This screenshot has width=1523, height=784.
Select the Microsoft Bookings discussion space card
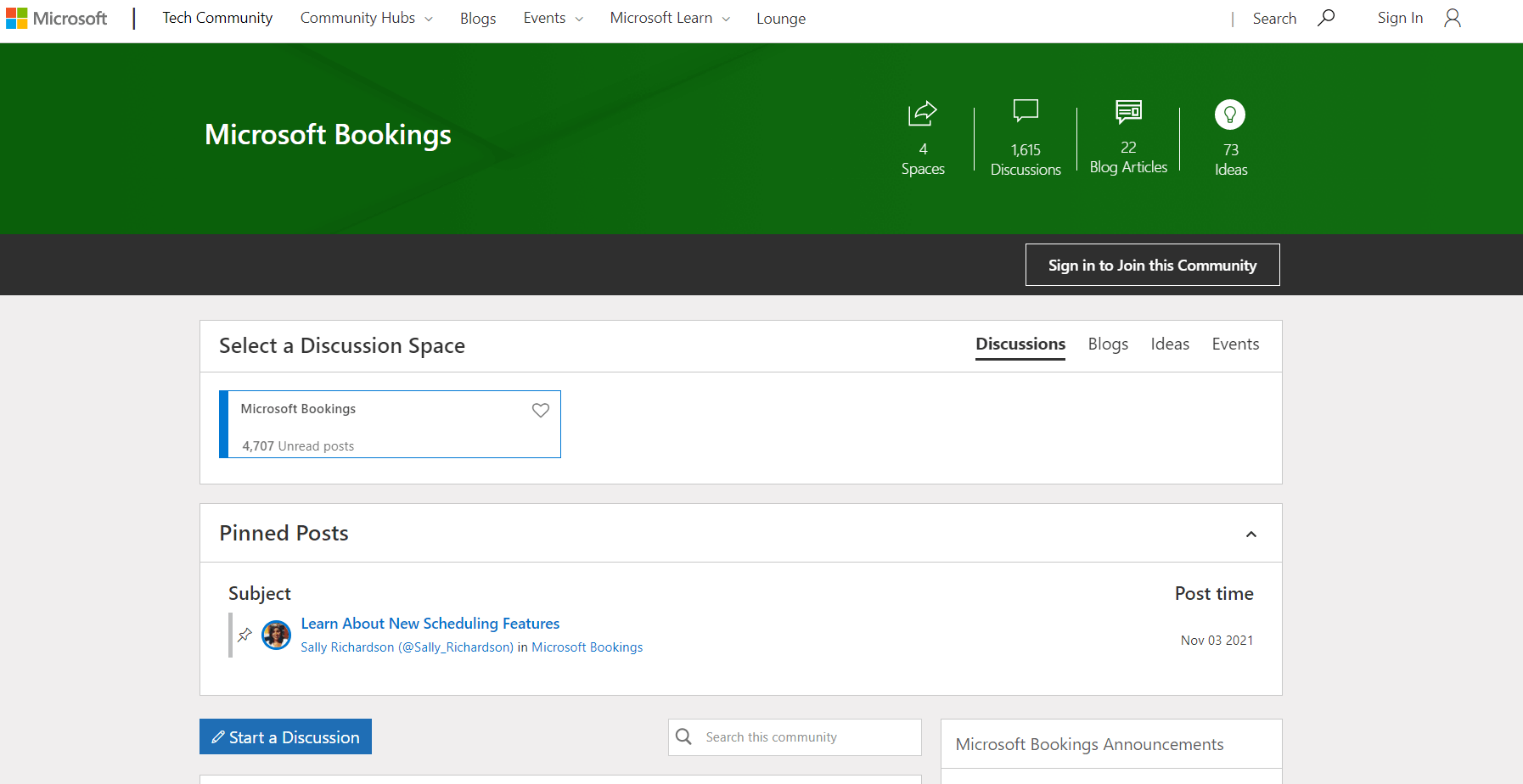click(390, 424)
